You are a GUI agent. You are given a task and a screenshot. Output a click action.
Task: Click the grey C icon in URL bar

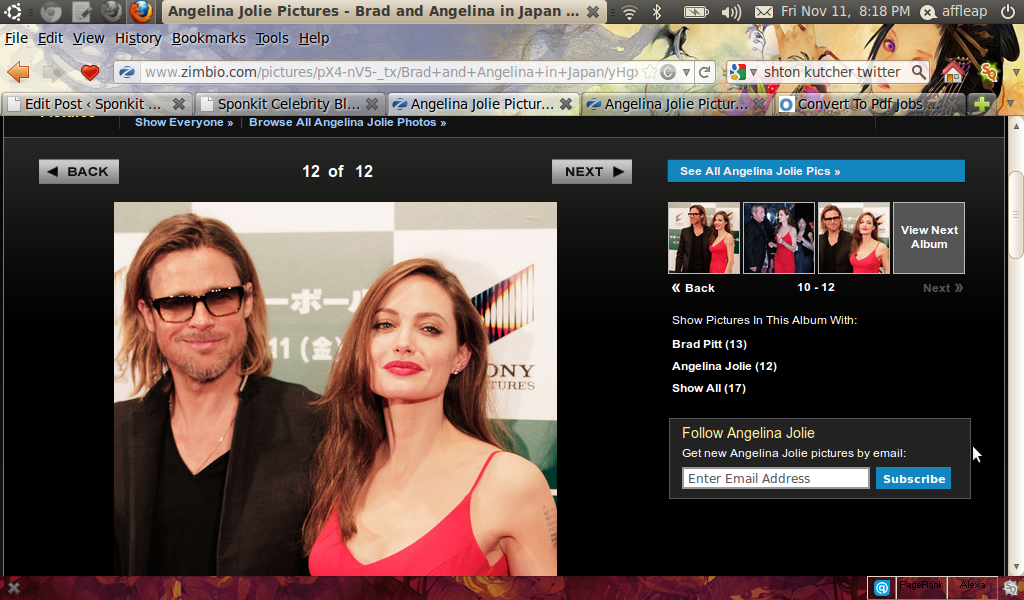[x=667, y=72]
